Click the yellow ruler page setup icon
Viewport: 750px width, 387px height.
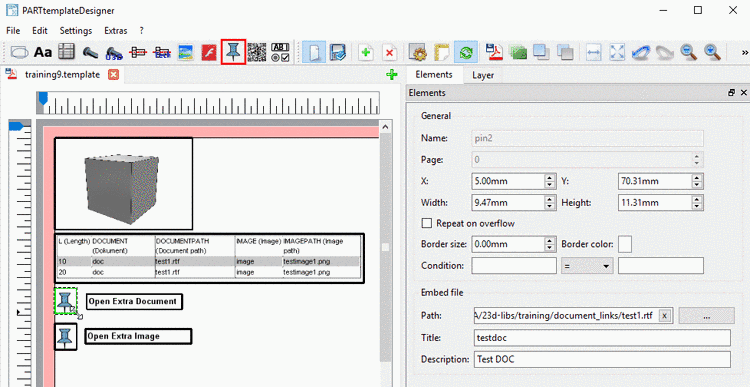(441, 52)
